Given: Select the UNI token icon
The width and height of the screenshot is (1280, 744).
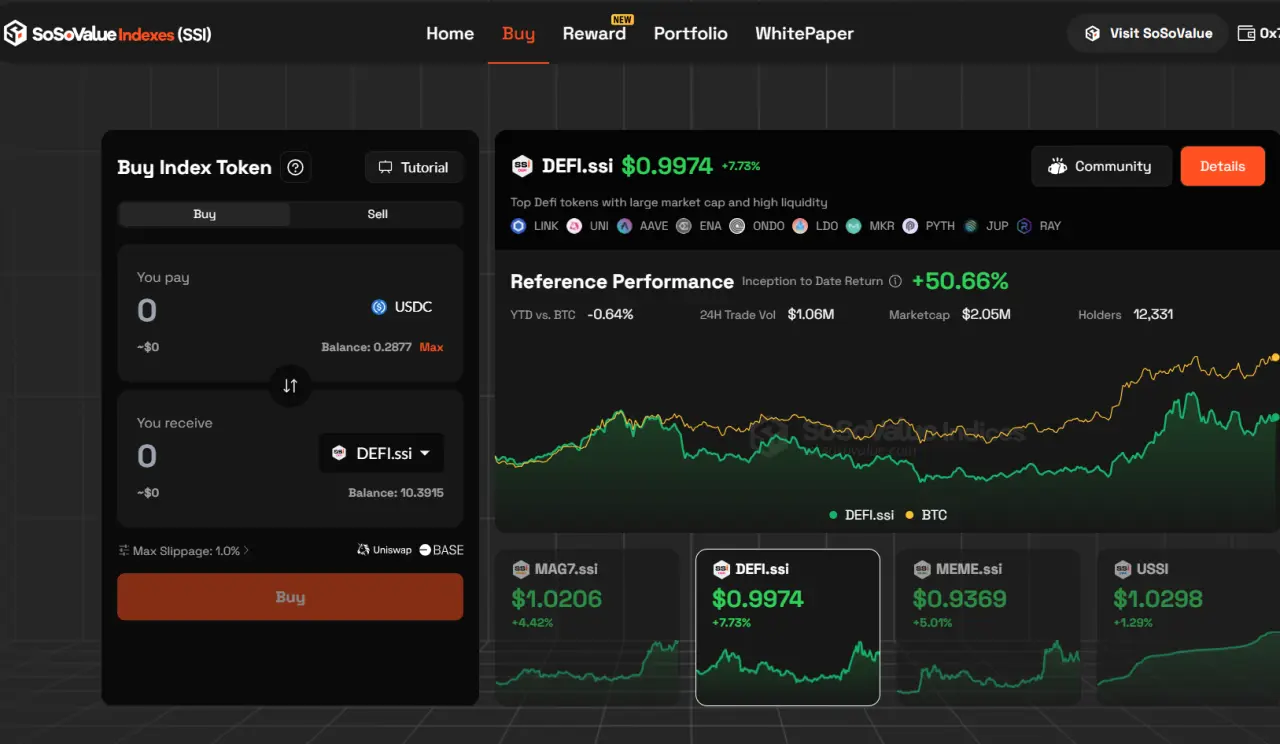Looking at the screenshot, I should (574, 226).
